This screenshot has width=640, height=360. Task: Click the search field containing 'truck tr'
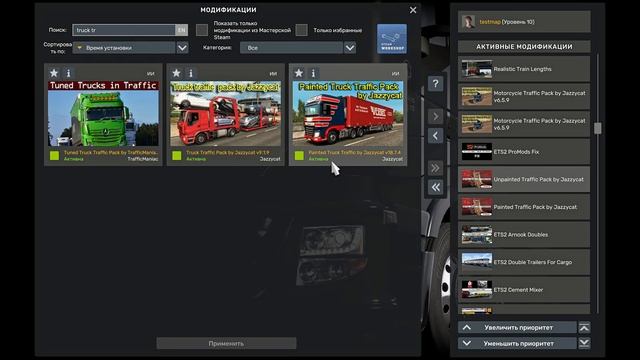pyautogui.click(x=124, y=30)
